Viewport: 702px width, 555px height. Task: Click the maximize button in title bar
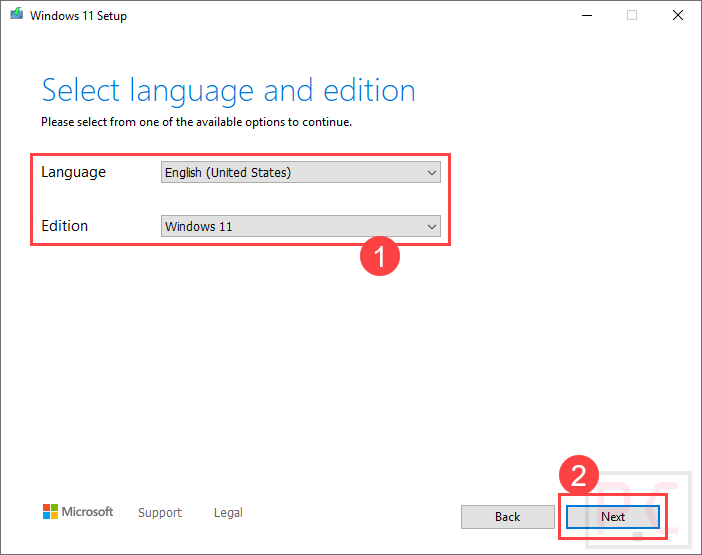[x=632, y=16]
